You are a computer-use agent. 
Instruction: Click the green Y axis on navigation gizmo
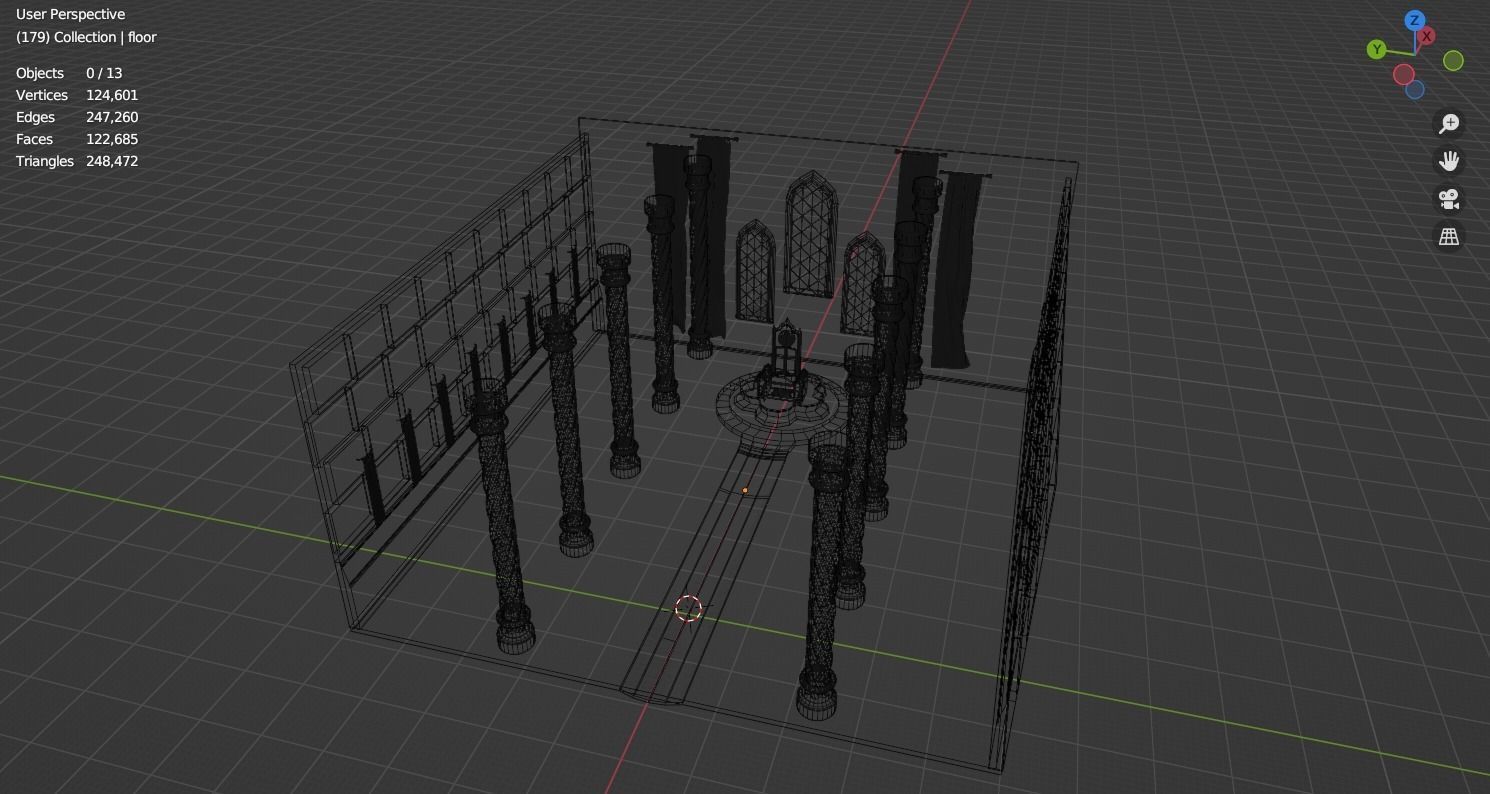pyautogui.click(x=1376, y=48)
